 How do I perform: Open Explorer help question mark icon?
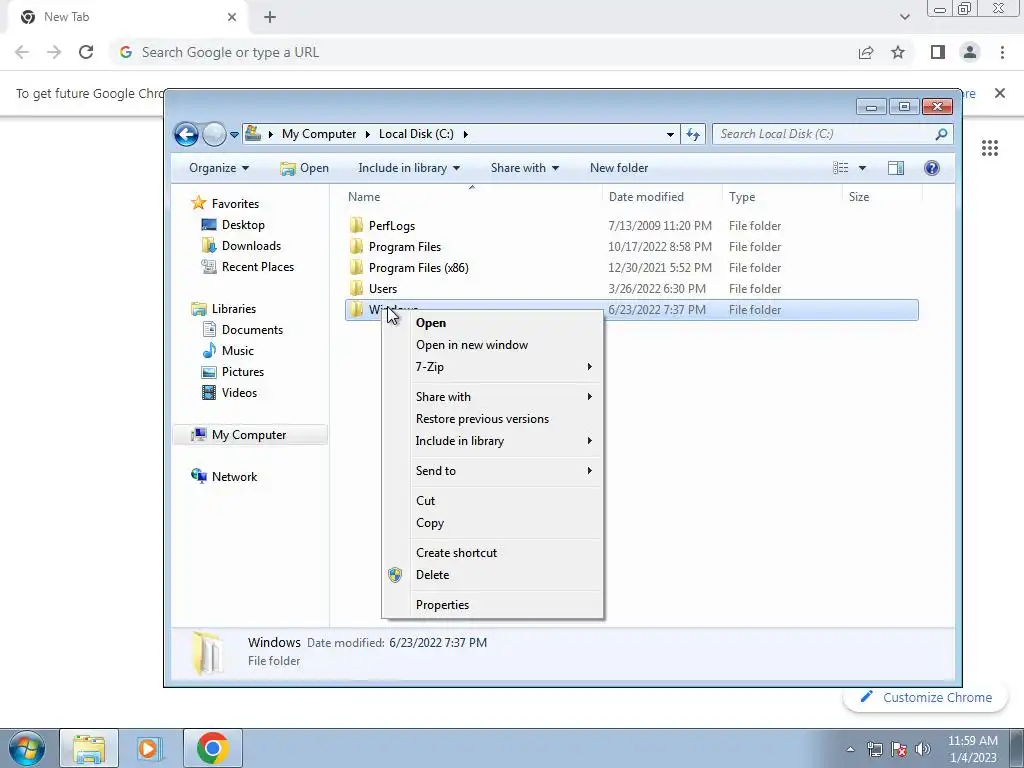coord(932,168)
